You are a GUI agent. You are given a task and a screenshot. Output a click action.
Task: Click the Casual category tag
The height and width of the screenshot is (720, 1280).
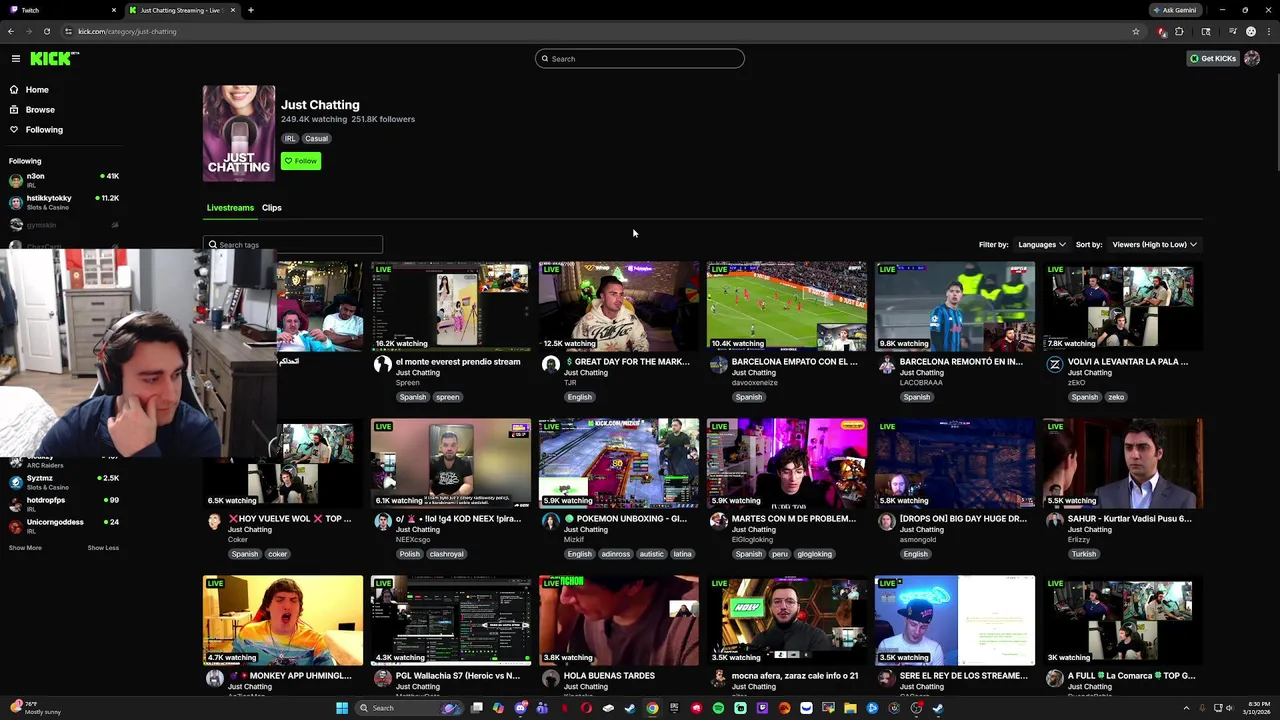pyautogui.click(x=316, y=139)
